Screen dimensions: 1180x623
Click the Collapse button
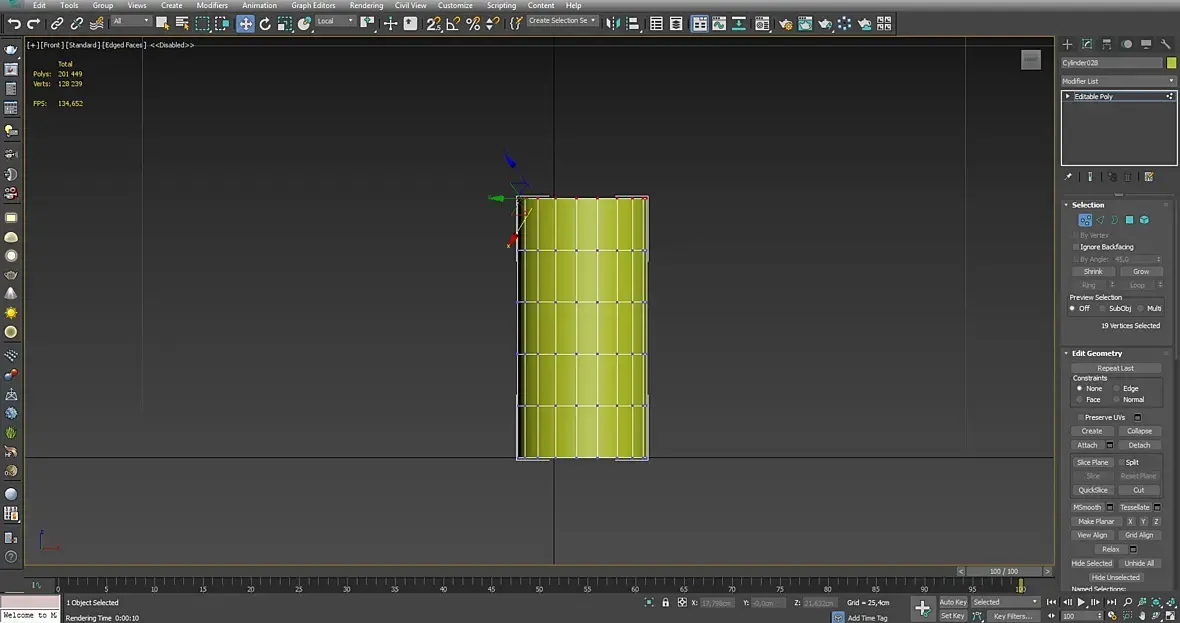point(1139,431)
